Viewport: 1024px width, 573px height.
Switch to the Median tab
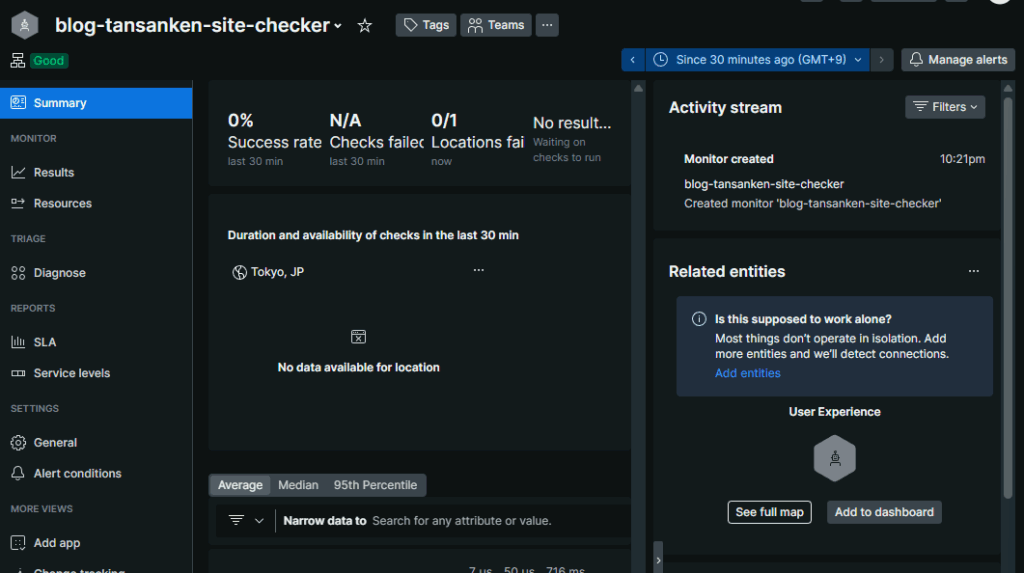click(298, 485)
